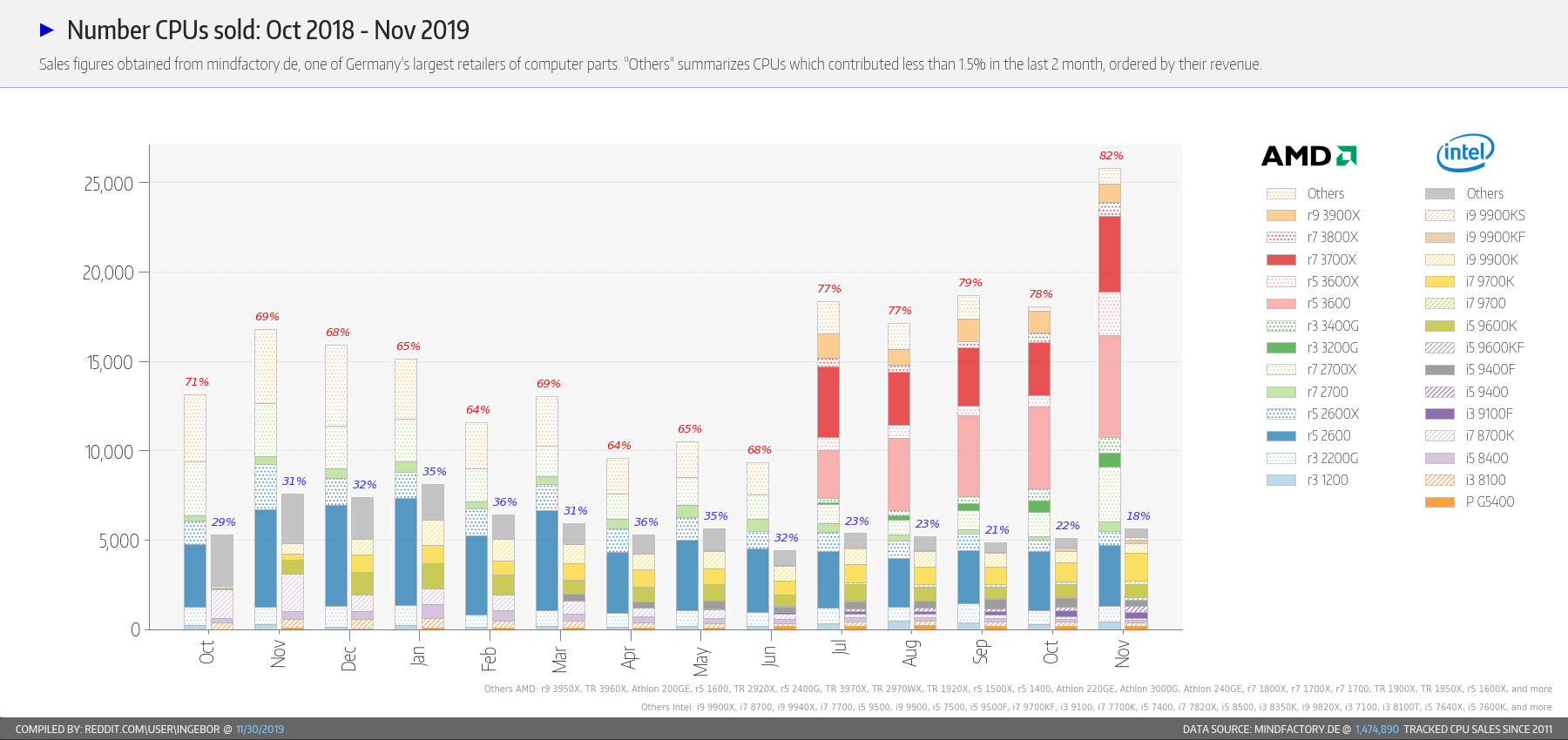This screenshot has width=1568, height=740.
Task: Click the red r7 3700X segment in Jul bar
Action: coord(828,402)
